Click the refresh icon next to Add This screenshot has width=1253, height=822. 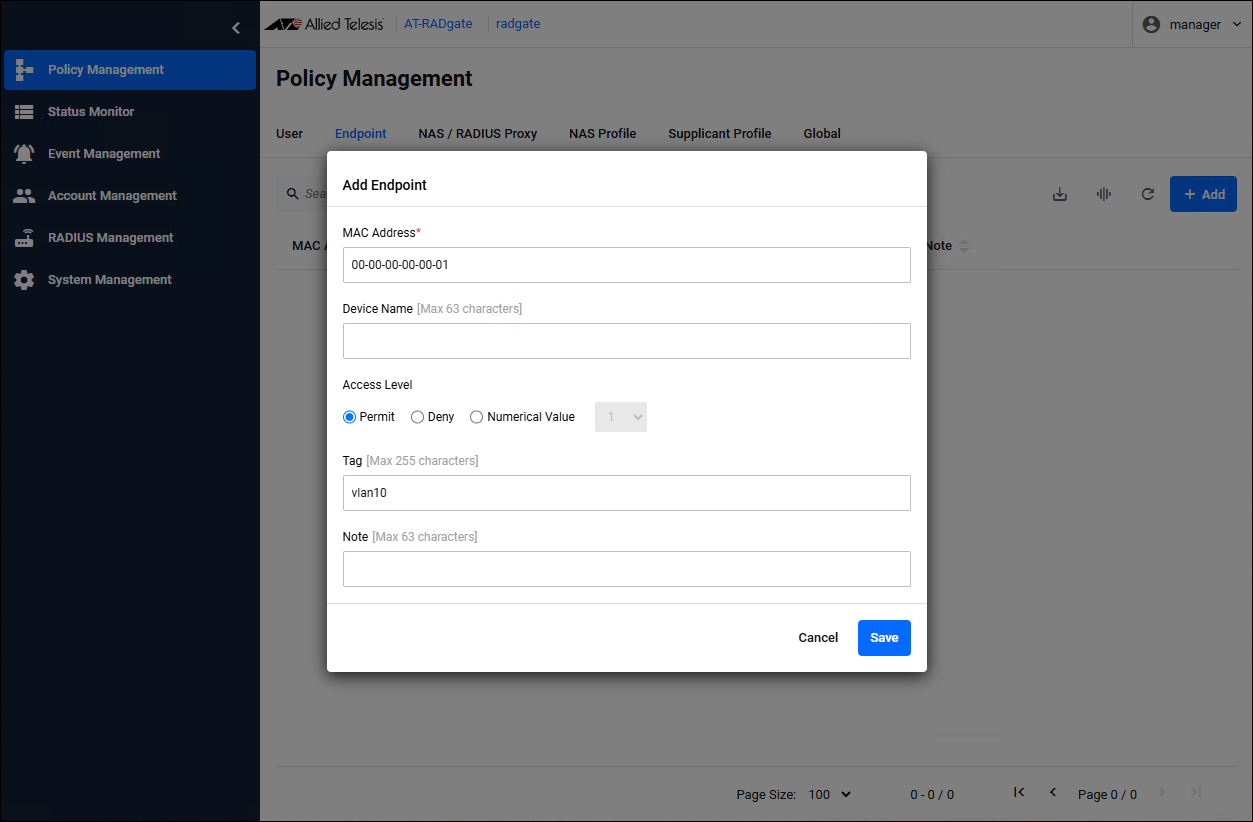pyautogui.click(x=1148, y=194)
